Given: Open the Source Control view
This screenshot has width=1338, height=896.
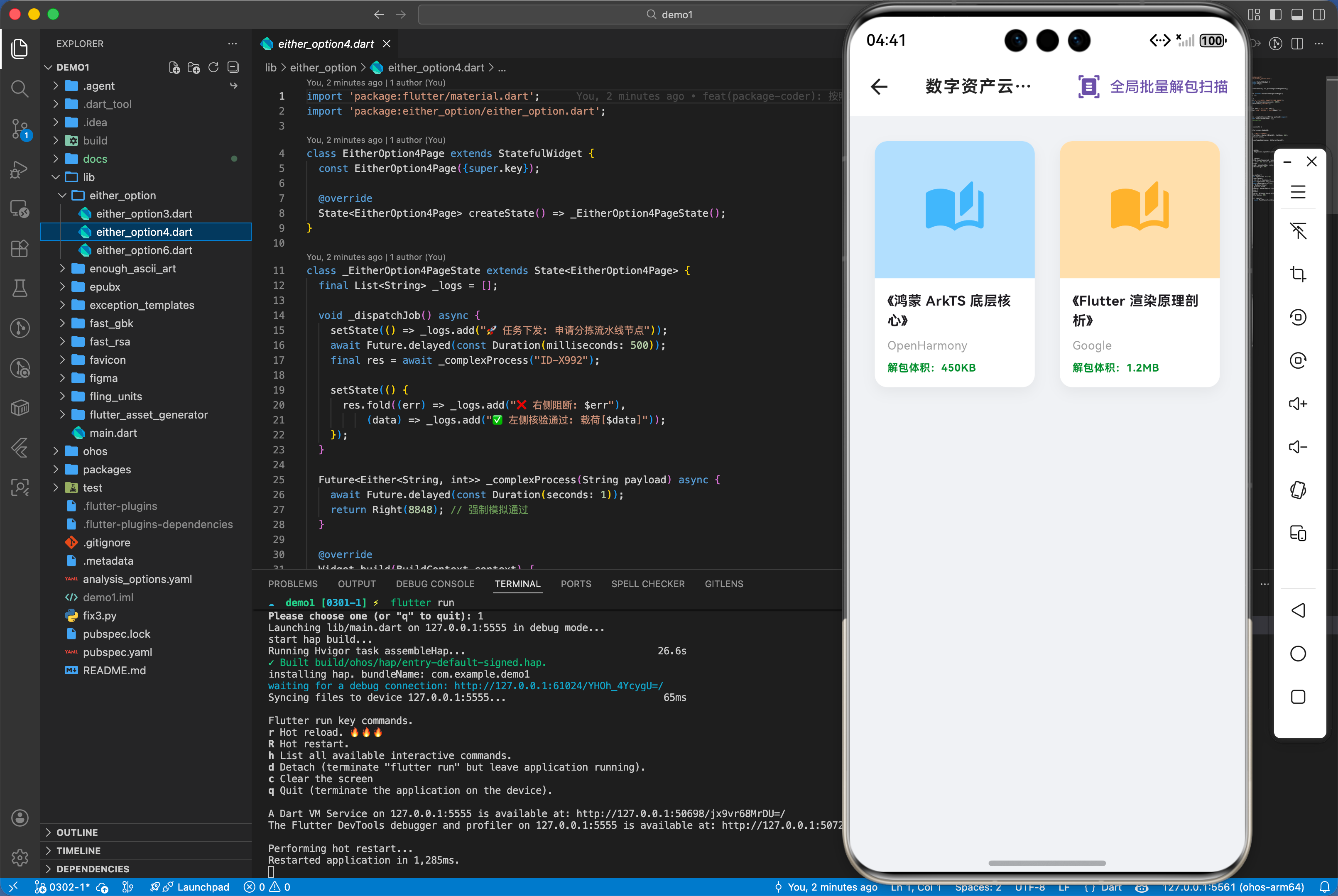Looking at the screenshot, I should tap(20, 129).
